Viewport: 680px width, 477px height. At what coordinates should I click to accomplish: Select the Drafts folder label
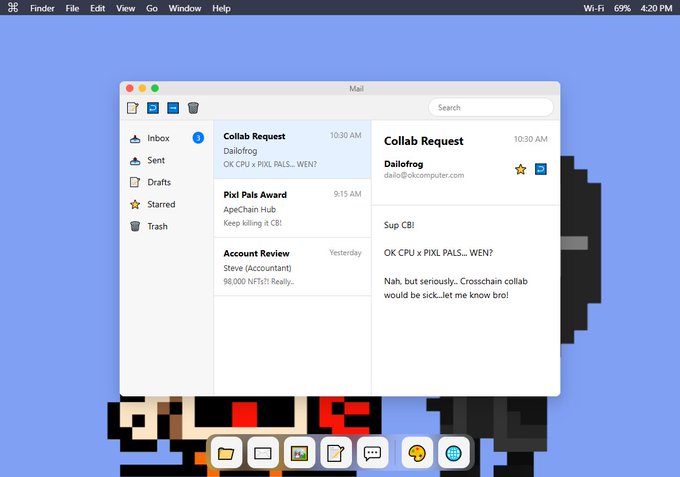[x=159, y=182]
